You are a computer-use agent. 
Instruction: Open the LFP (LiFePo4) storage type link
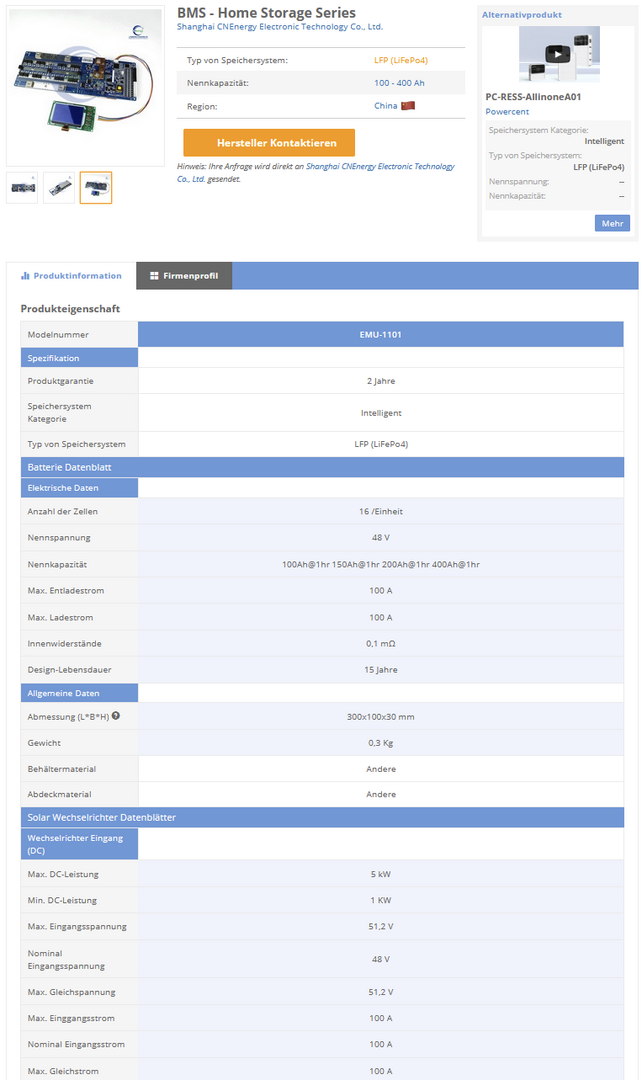tap(401, 60)
